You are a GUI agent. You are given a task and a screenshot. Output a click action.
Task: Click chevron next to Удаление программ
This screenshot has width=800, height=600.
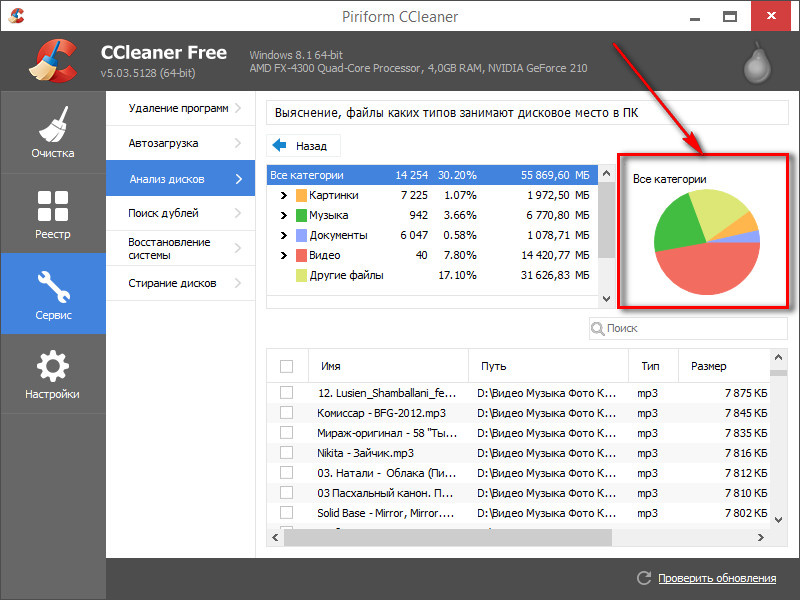[238, 108]
